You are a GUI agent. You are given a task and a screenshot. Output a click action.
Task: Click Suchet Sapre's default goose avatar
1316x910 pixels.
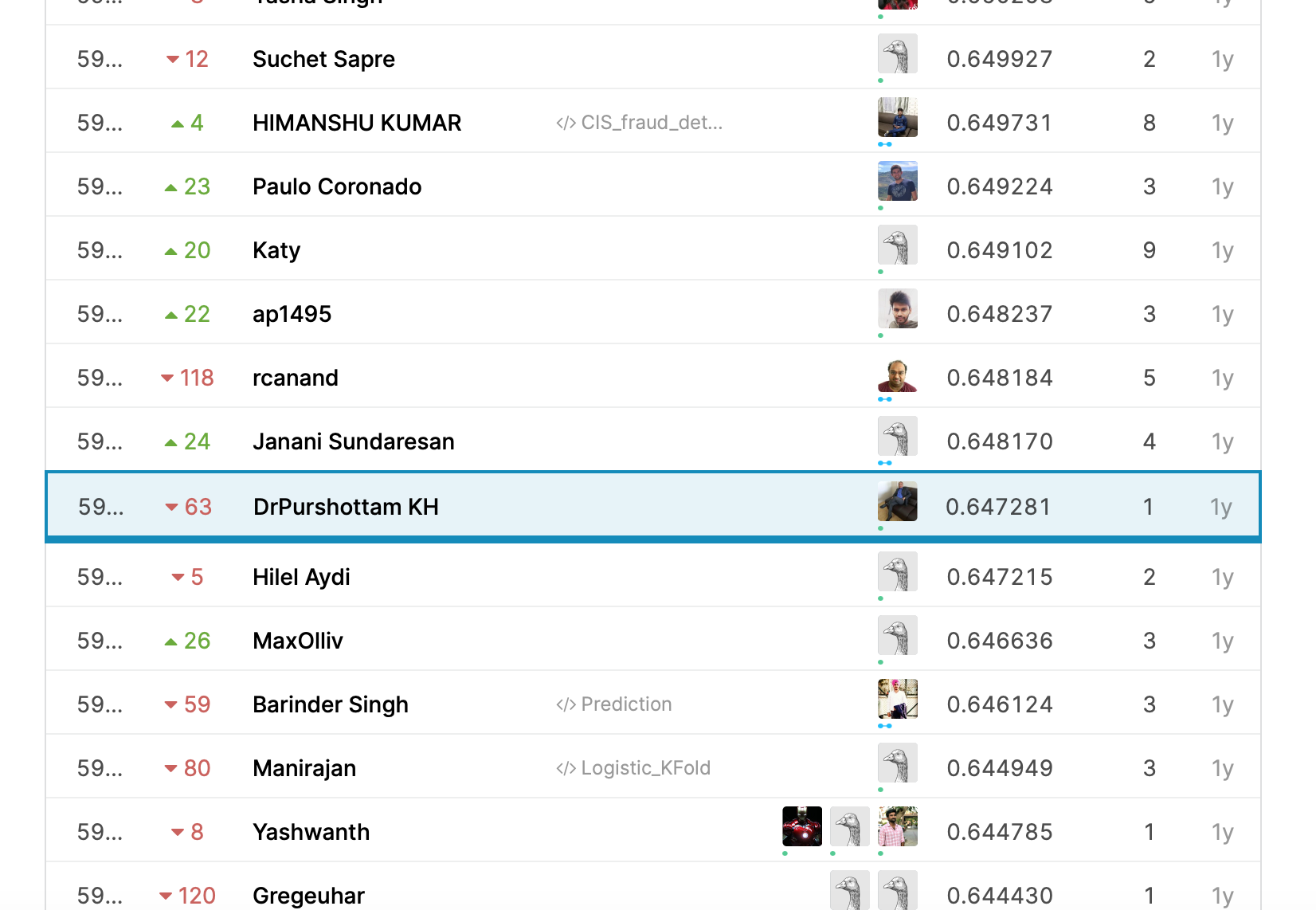tap(897, 54)
